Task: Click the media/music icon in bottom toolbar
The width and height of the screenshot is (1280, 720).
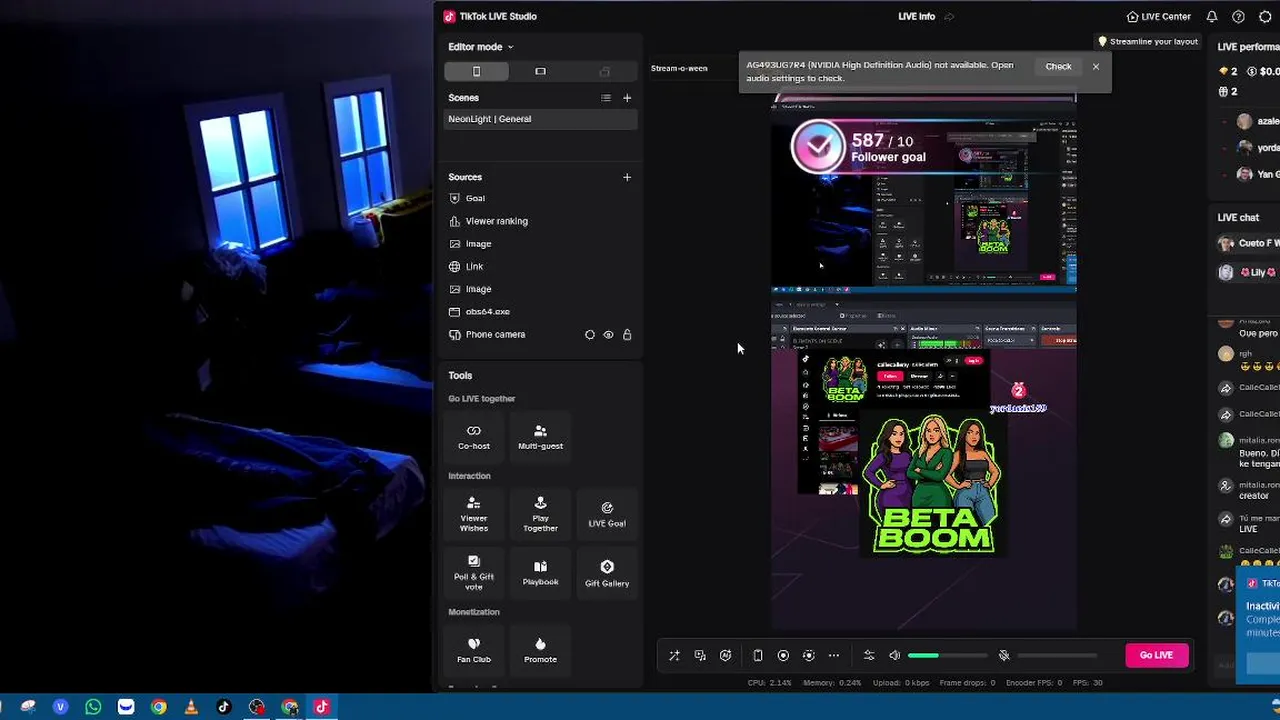Action: coord(700,656)
